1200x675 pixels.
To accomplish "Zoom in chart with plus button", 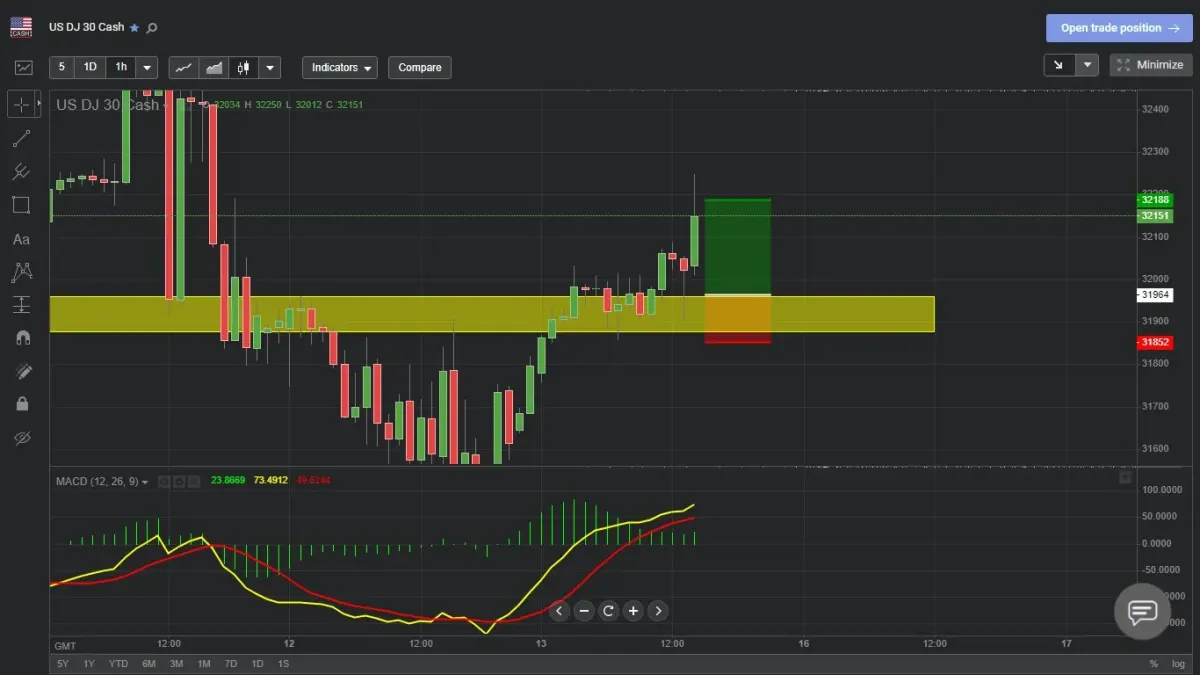I will coord(633,611).
